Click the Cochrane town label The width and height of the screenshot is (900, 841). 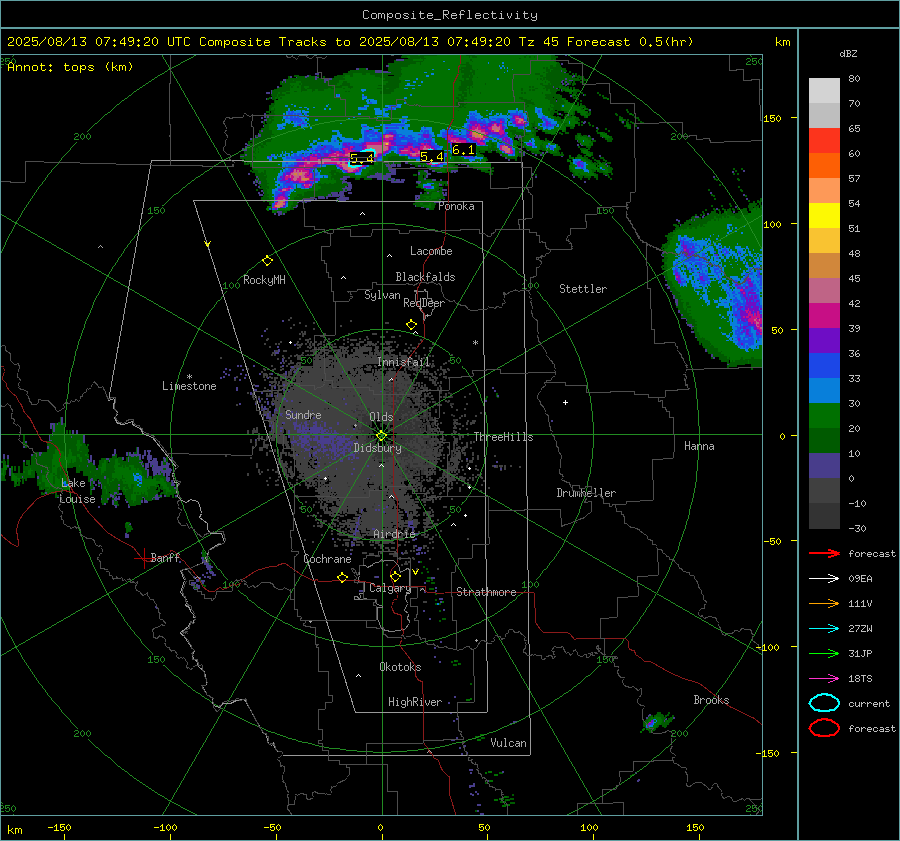tap(327, 559)
